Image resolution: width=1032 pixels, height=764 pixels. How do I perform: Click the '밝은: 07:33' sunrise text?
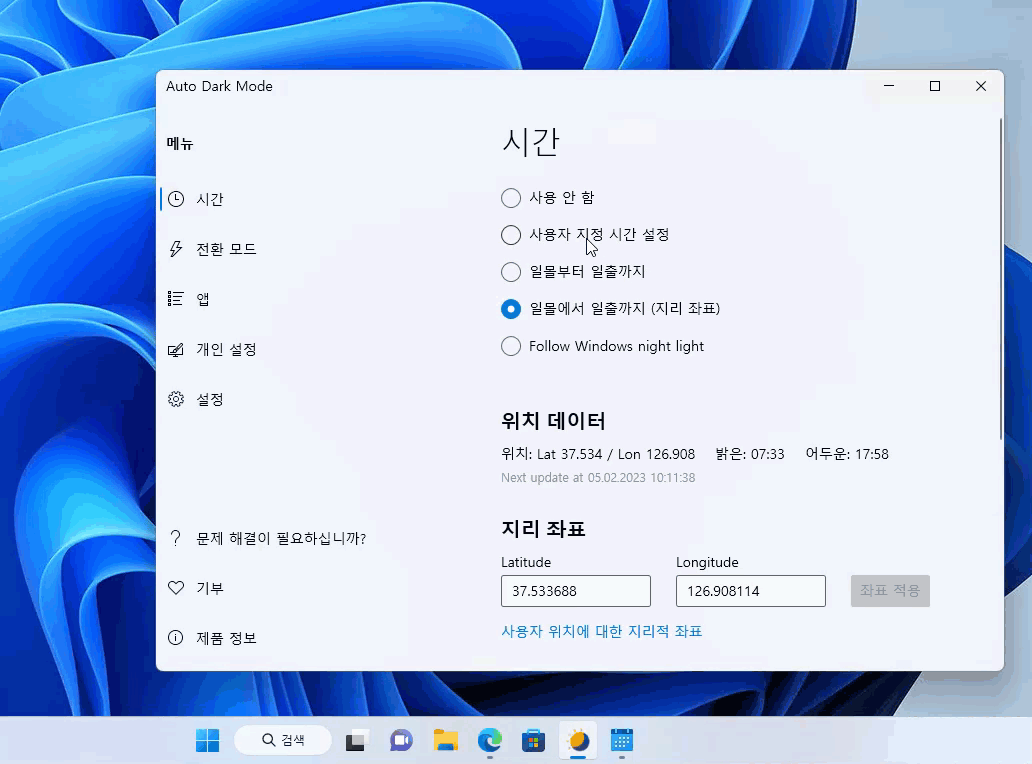tap(750, 454)
